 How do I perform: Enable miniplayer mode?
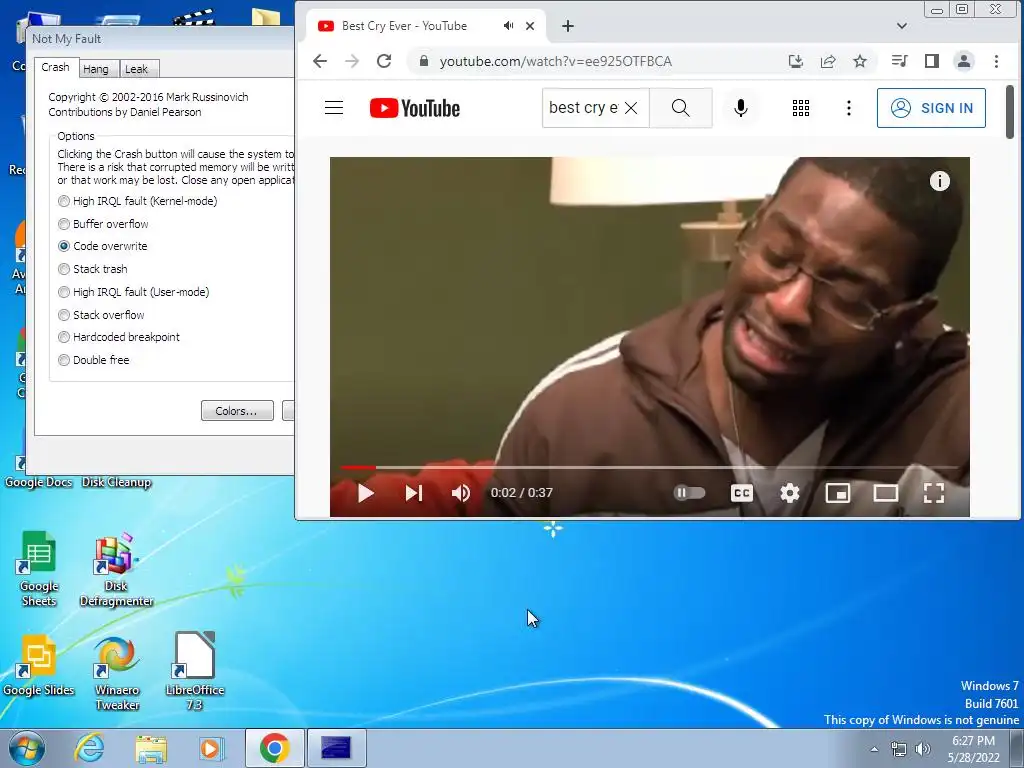tap(838, 493)
